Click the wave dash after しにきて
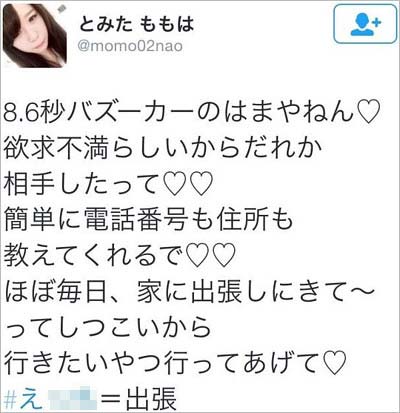Image resolution: width=400 pixels, height=413 pixels. (x=363, y=291)
